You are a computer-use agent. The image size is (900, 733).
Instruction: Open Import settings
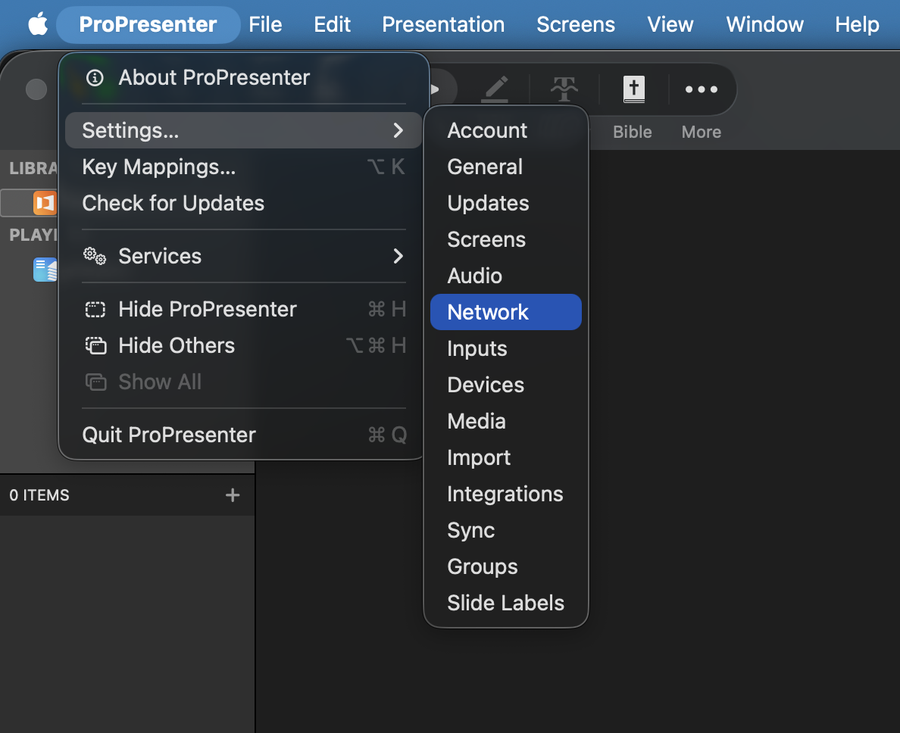point(506,457)
